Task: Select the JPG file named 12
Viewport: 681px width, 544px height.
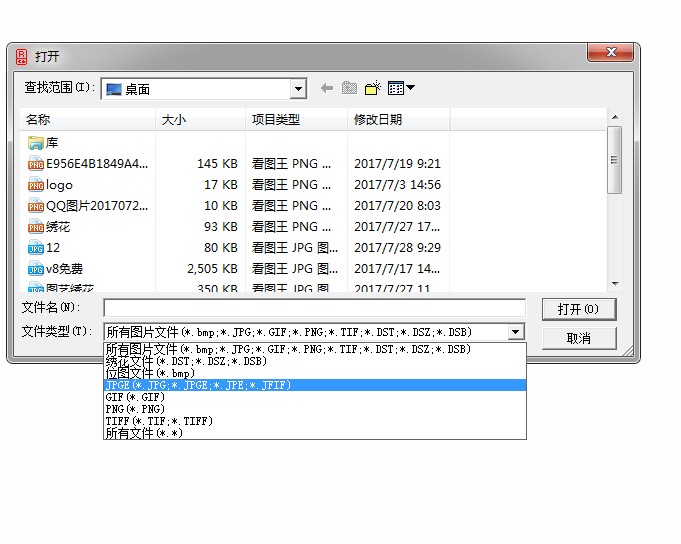Action: 36,248
